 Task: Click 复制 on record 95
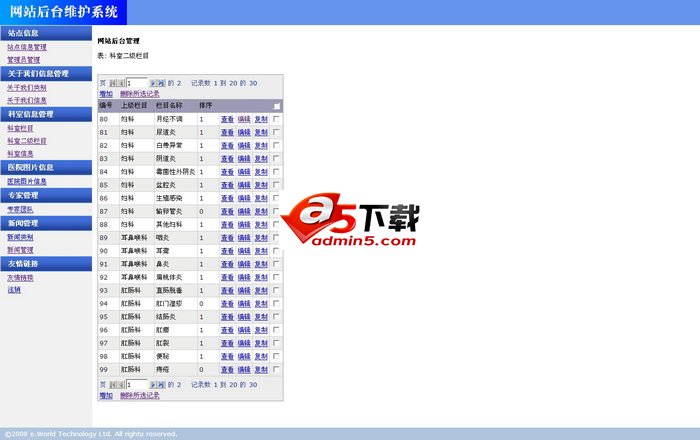click(261, 317)
